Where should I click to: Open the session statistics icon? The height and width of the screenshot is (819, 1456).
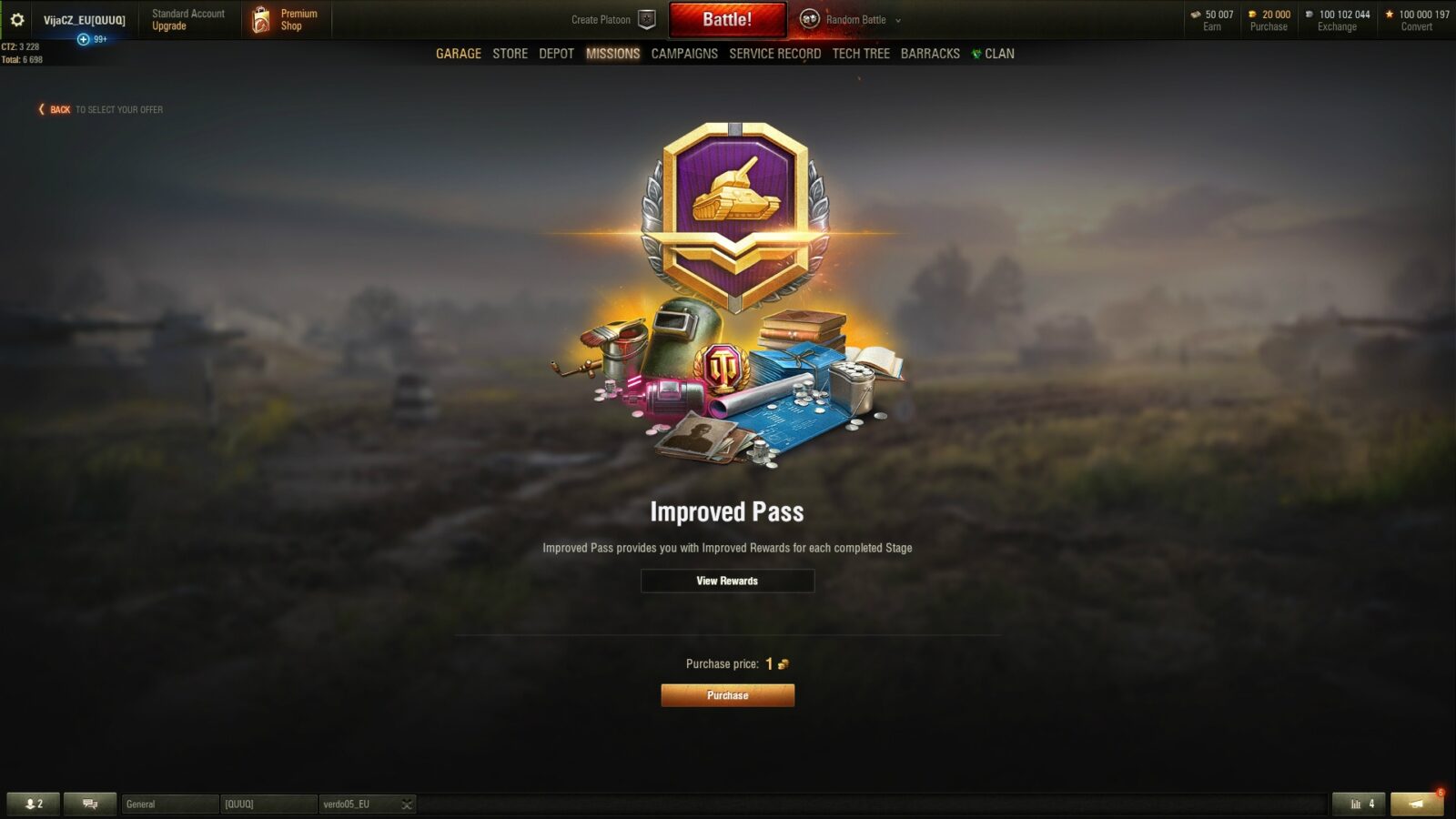click(1360, 804)
